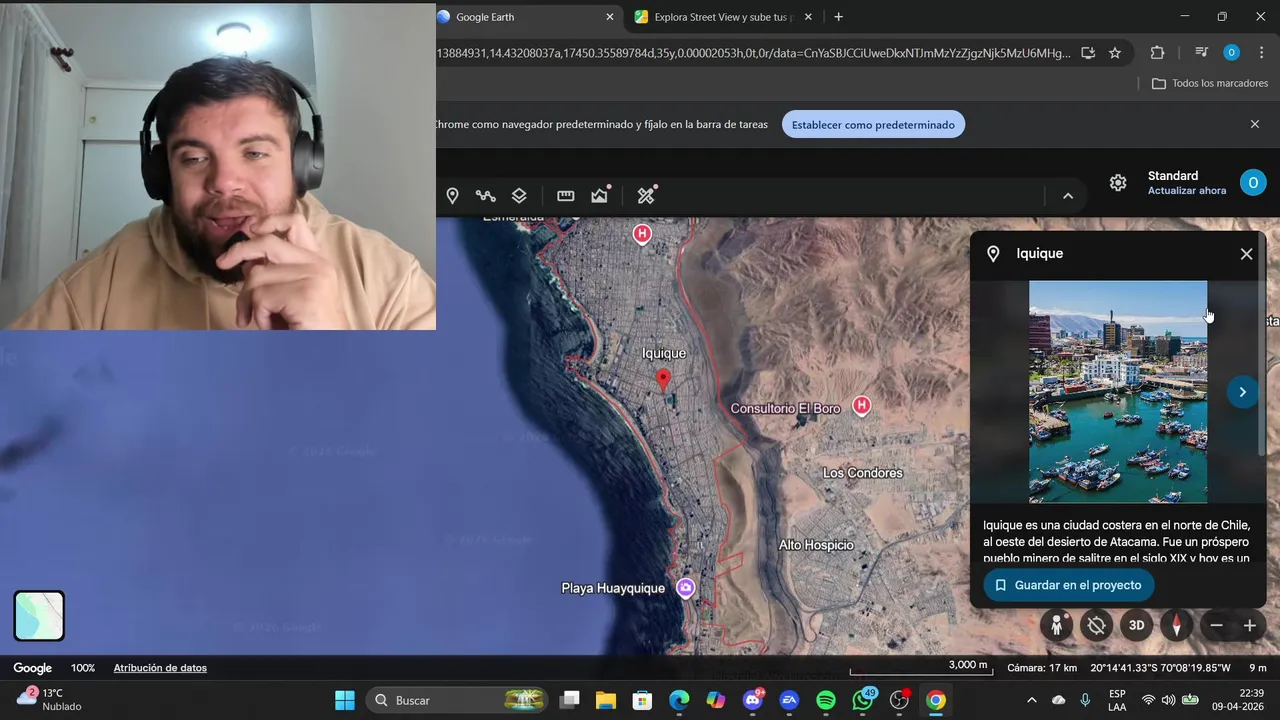This screenshot has height=720, width=1280.
Task: Zoom out with the minus button
Action: [x=1216, y=625]
